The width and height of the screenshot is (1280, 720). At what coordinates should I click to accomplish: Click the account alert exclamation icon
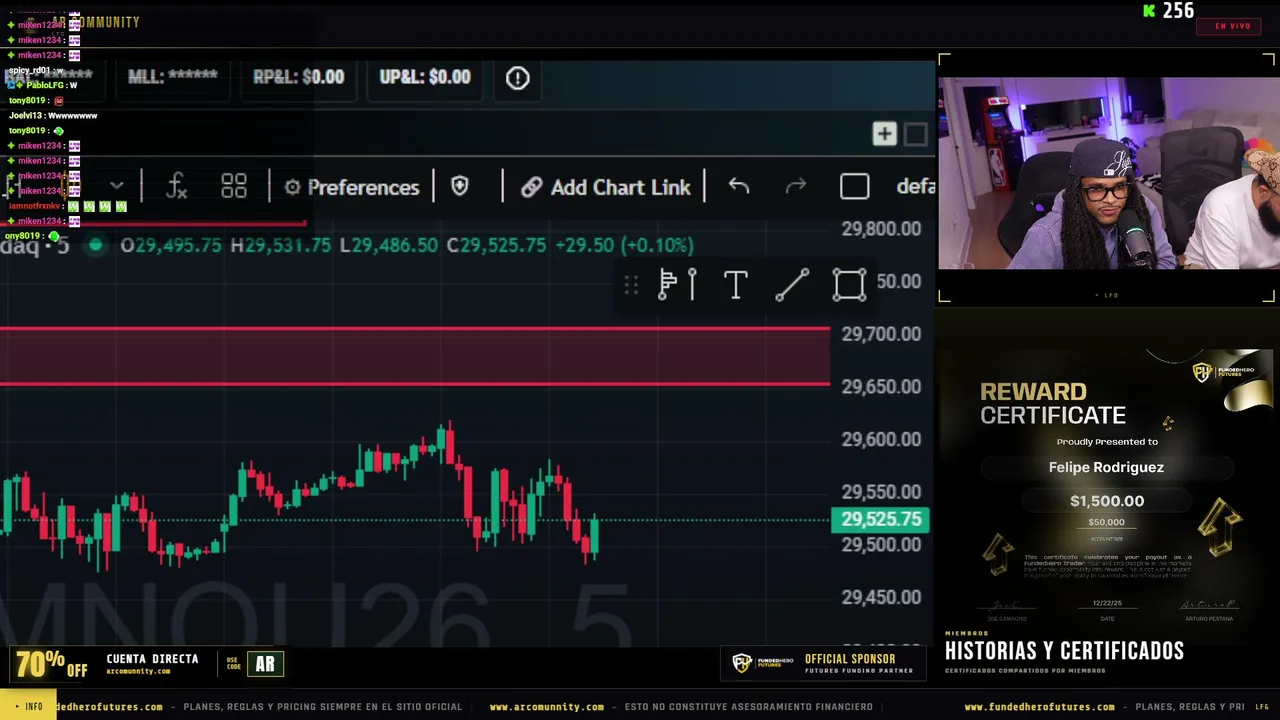[x=517, y=77]
